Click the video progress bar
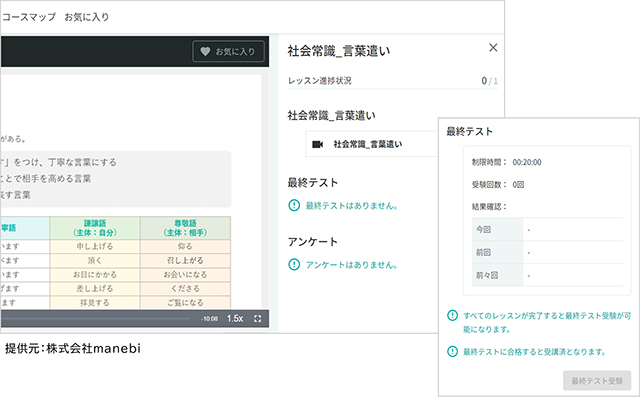This screenshot has height=397, width=640. (95, 319)
